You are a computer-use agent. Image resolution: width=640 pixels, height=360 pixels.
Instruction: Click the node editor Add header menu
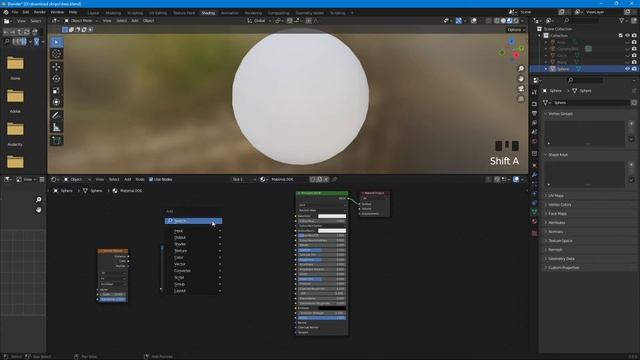tap(127, 179)
